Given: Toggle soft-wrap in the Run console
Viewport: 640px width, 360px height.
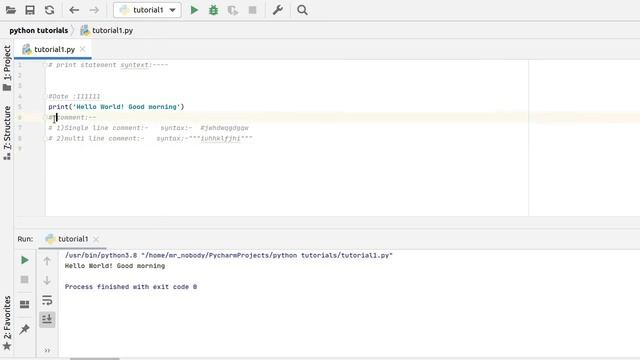Looking at the screenshot, I should 47,300.
